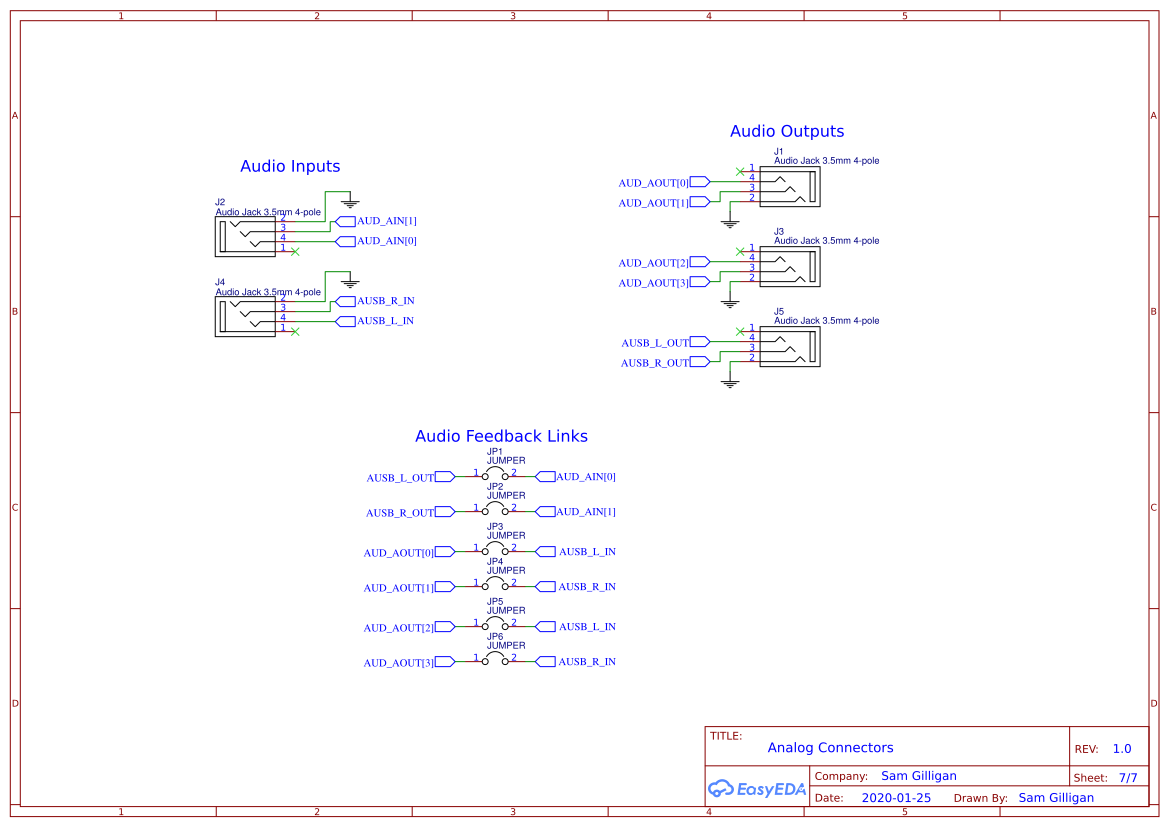Toggle jumper JP4
The height and width of the screenshot is (827, 1169).
click(x=493, y=581)
